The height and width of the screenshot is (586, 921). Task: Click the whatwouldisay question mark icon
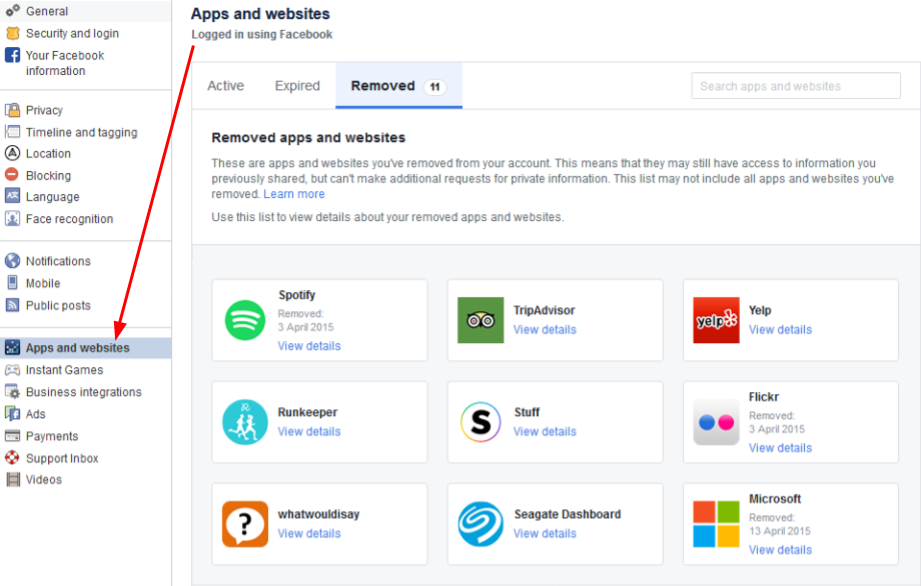pyautogui.click(x=245, y=524)
